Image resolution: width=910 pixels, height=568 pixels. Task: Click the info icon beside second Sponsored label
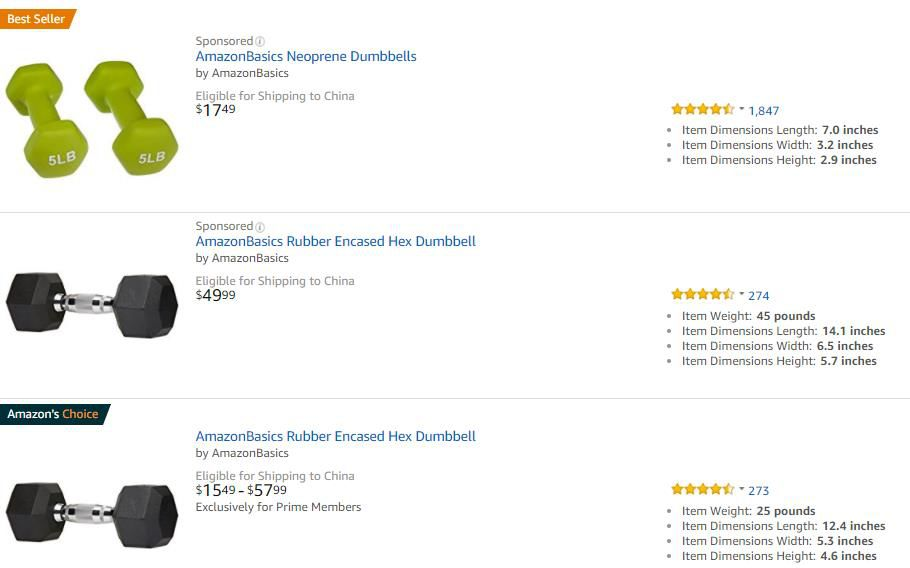pos(260,227)
